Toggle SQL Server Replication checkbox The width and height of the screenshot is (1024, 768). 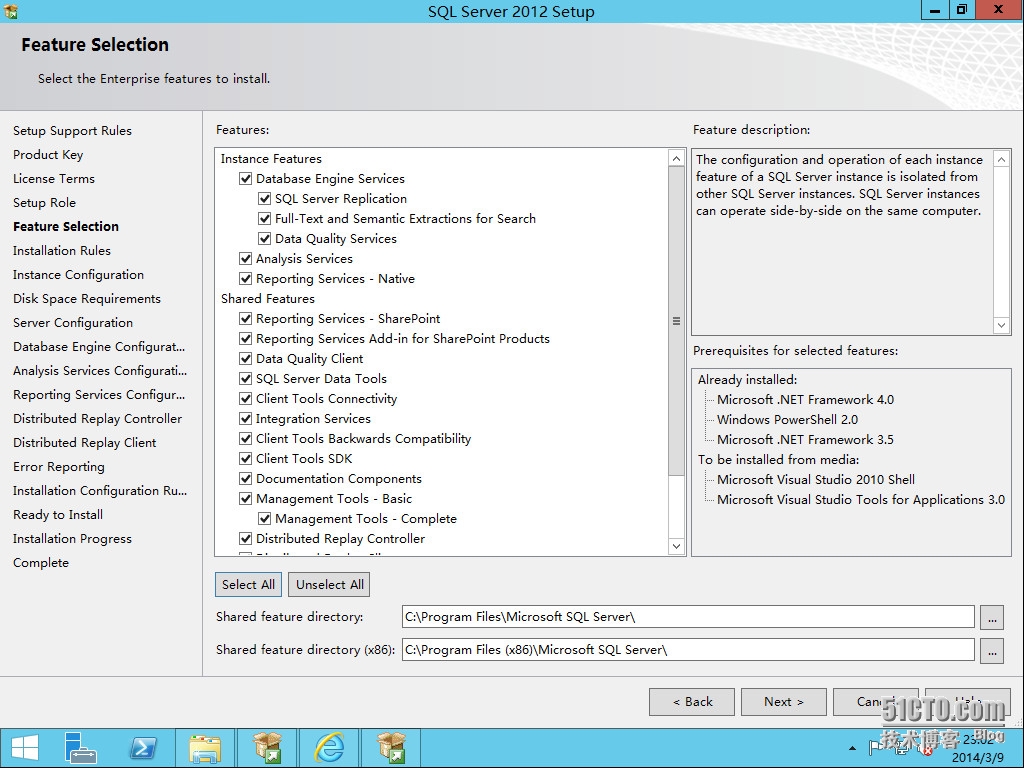coord(264,199)
